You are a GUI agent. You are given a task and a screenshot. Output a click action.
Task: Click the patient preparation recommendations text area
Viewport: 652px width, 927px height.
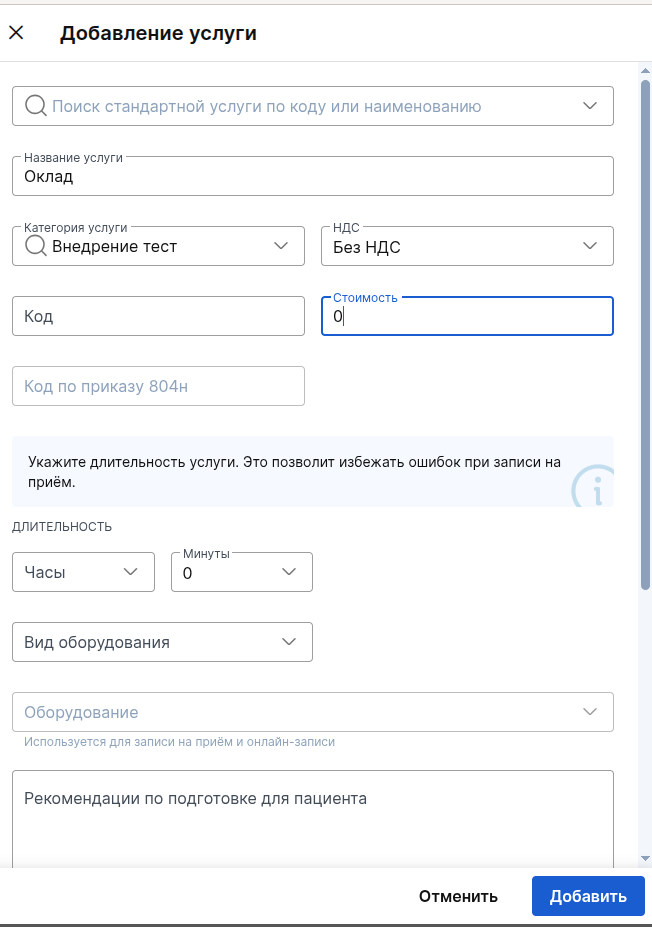pos(313,819)
